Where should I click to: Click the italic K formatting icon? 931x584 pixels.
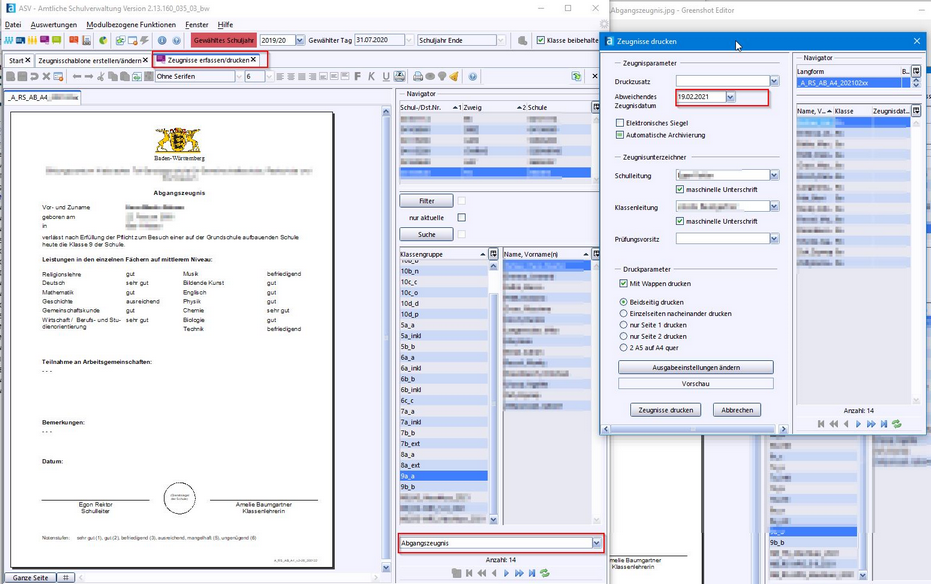click(371, 77)
